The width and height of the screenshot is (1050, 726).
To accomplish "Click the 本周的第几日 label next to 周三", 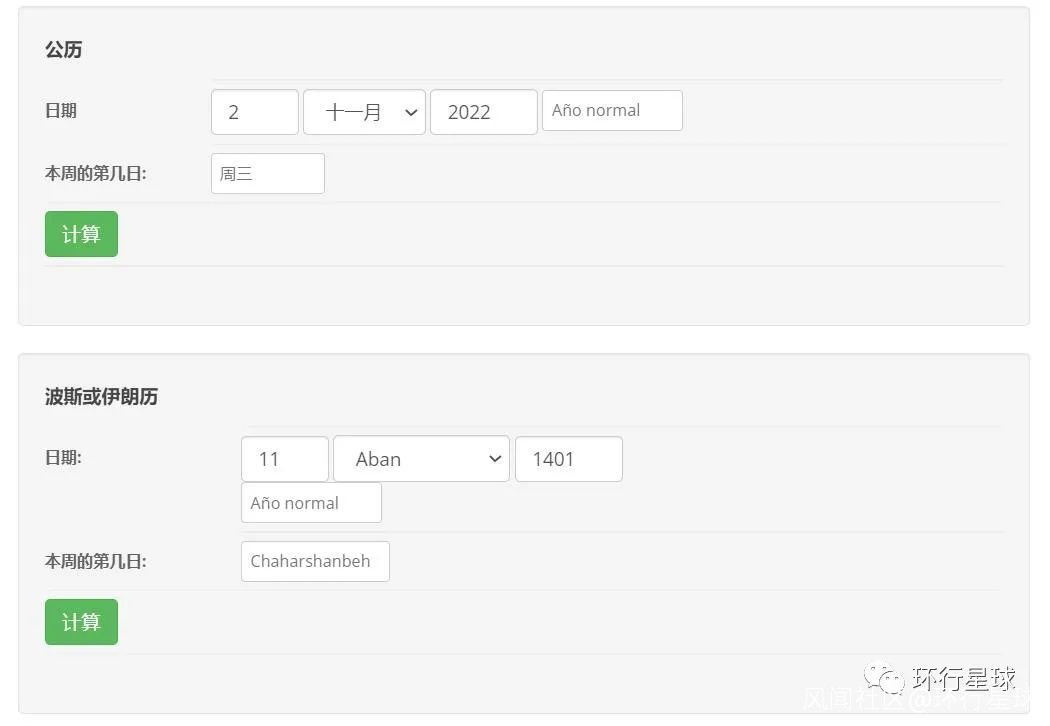I will coord(95,174).
